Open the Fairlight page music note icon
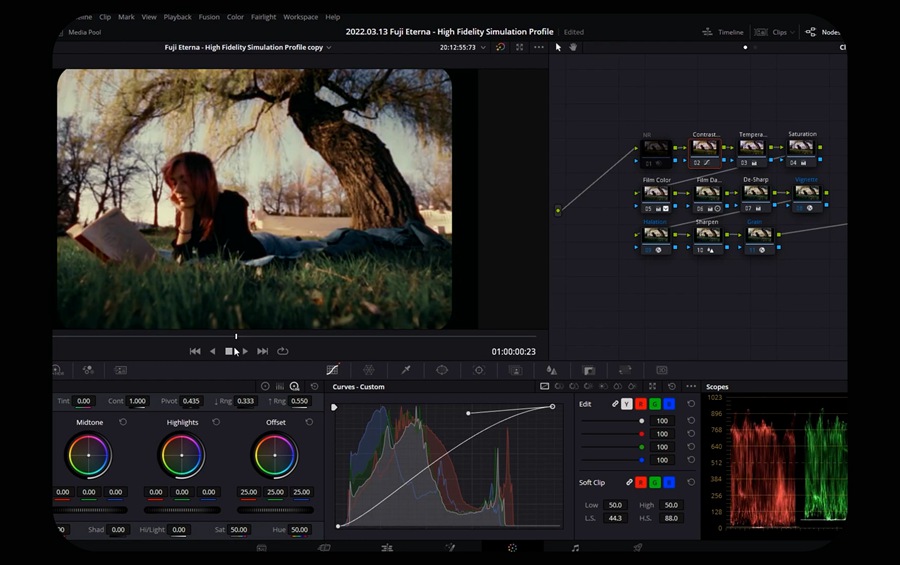This screenshot has width=900, height=565. click(575, 548)
